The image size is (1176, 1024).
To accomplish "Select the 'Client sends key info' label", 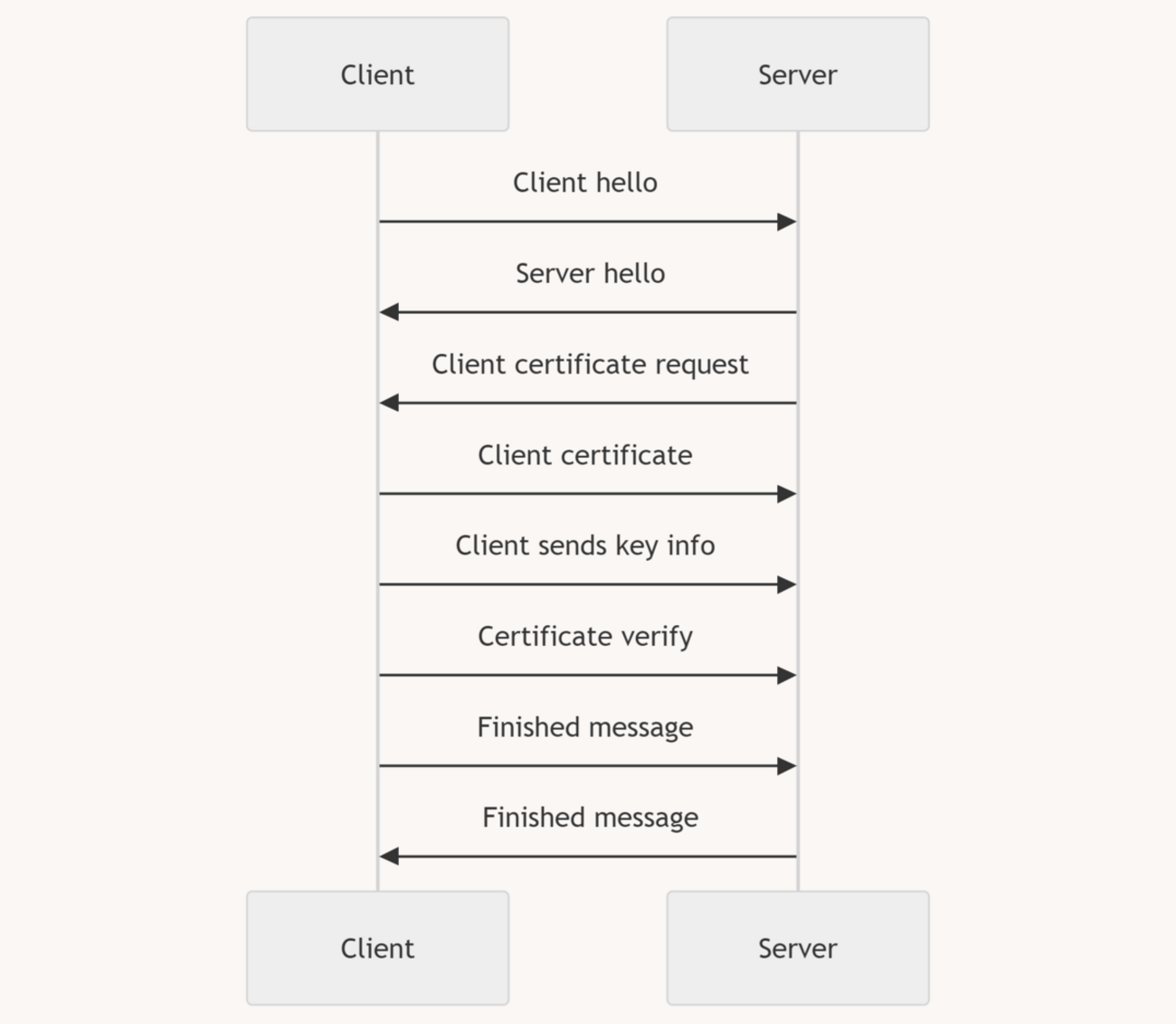I will click(585, 545).
